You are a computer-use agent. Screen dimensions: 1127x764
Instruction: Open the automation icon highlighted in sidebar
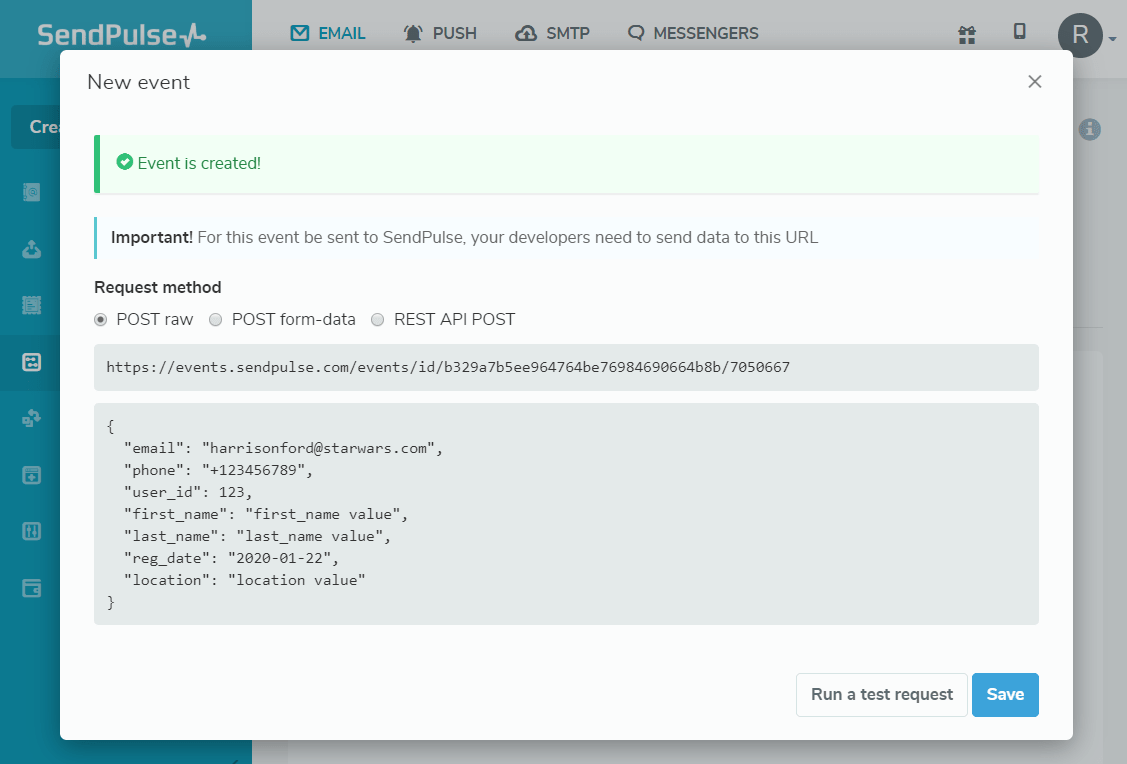[32, 363]
